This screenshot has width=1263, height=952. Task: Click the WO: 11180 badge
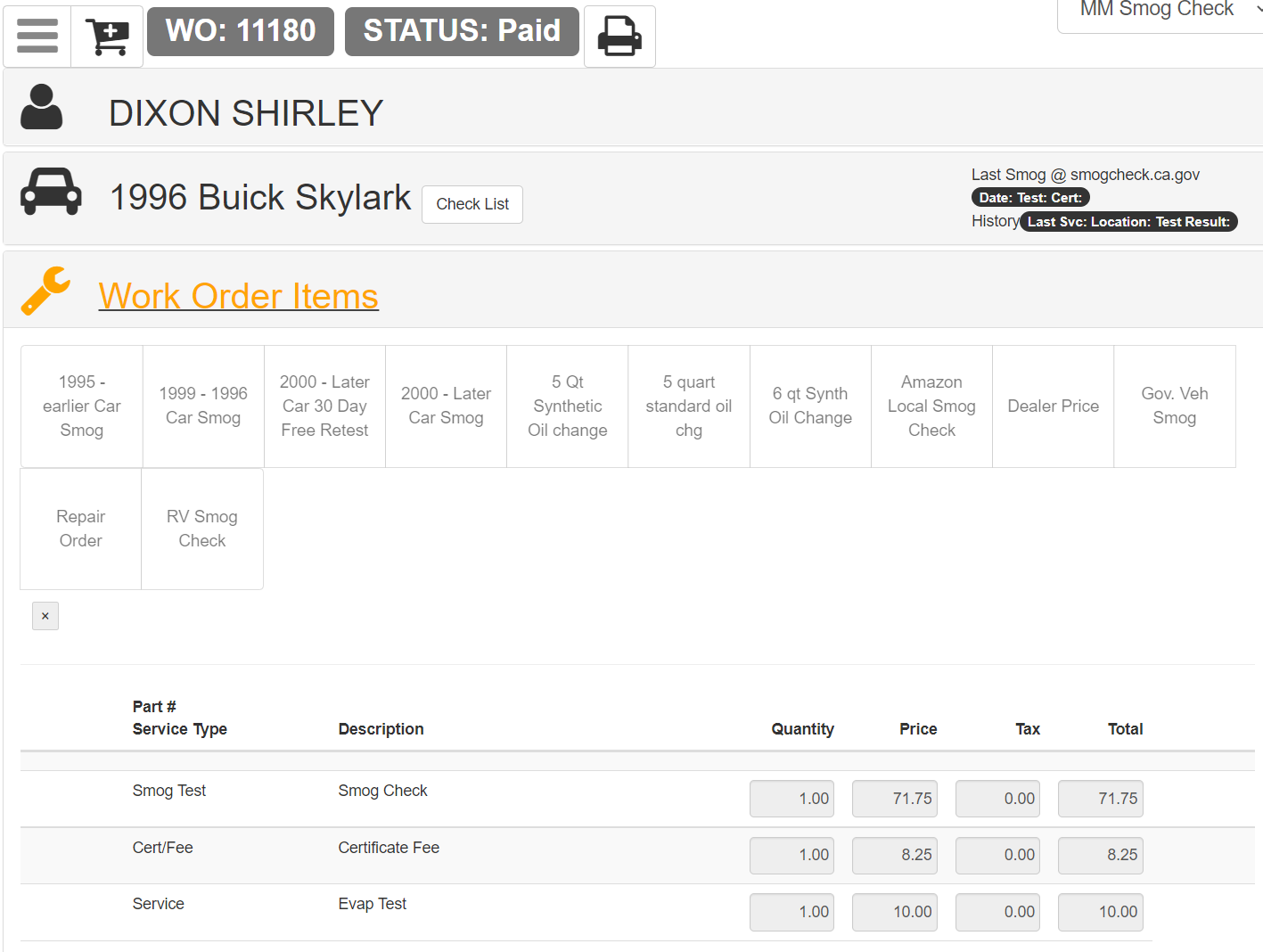click(x=241, y=31)
